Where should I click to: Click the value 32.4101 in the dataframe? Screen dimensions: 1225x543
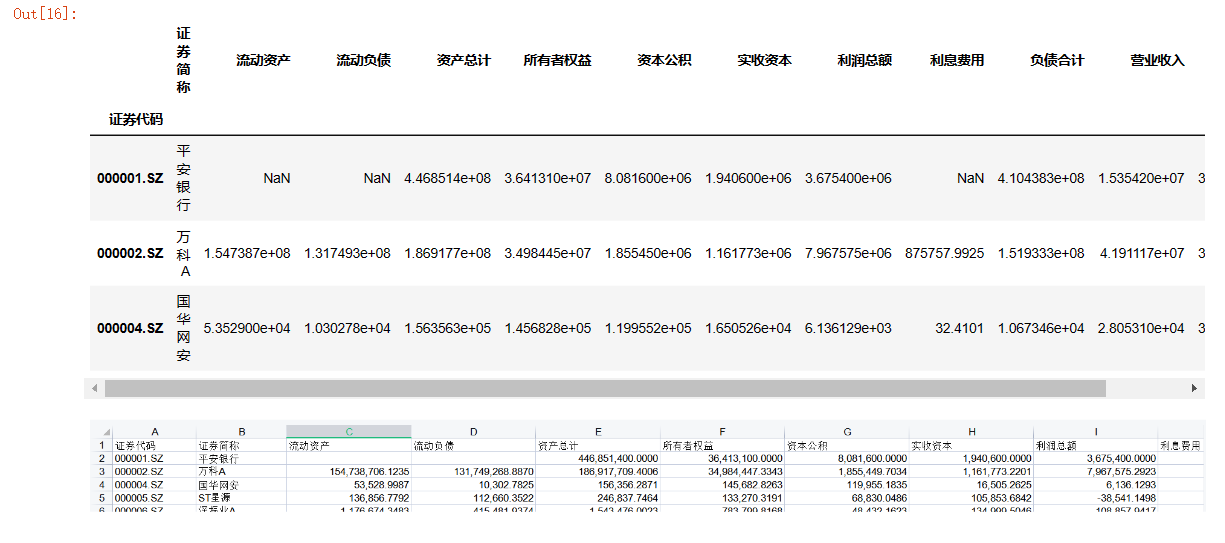click(x=962, y=328)
